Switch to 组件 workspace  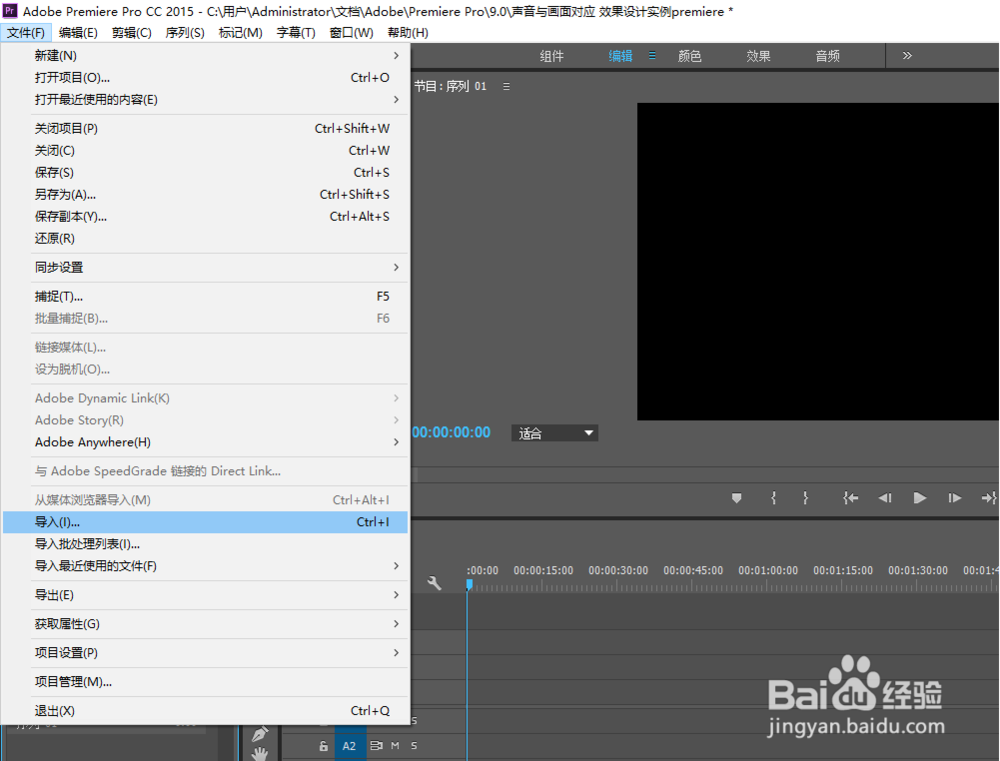click(x=552, y=56)
